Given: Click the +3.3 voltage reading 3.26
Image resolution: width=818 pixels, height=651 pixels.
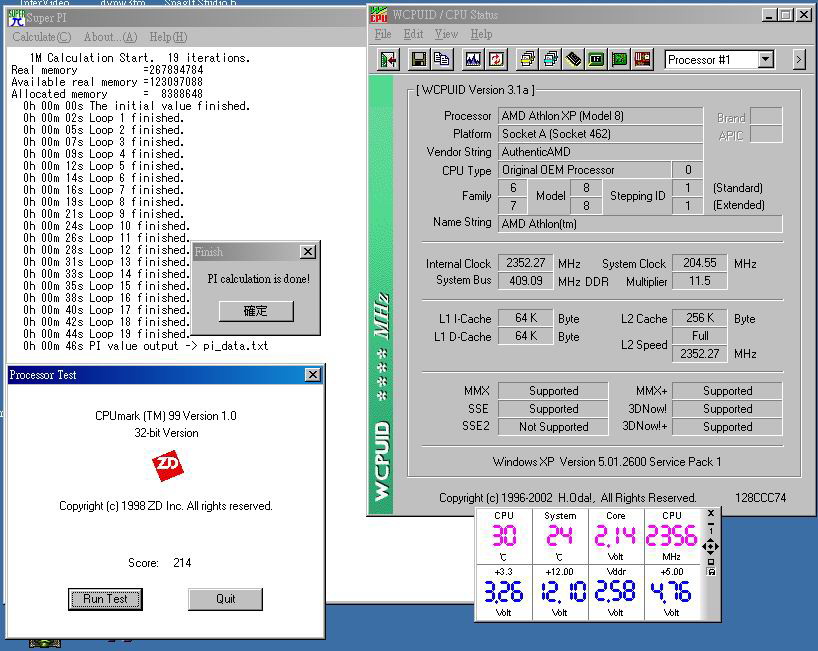Looking at the screenshot, I should tap(503, 592).
